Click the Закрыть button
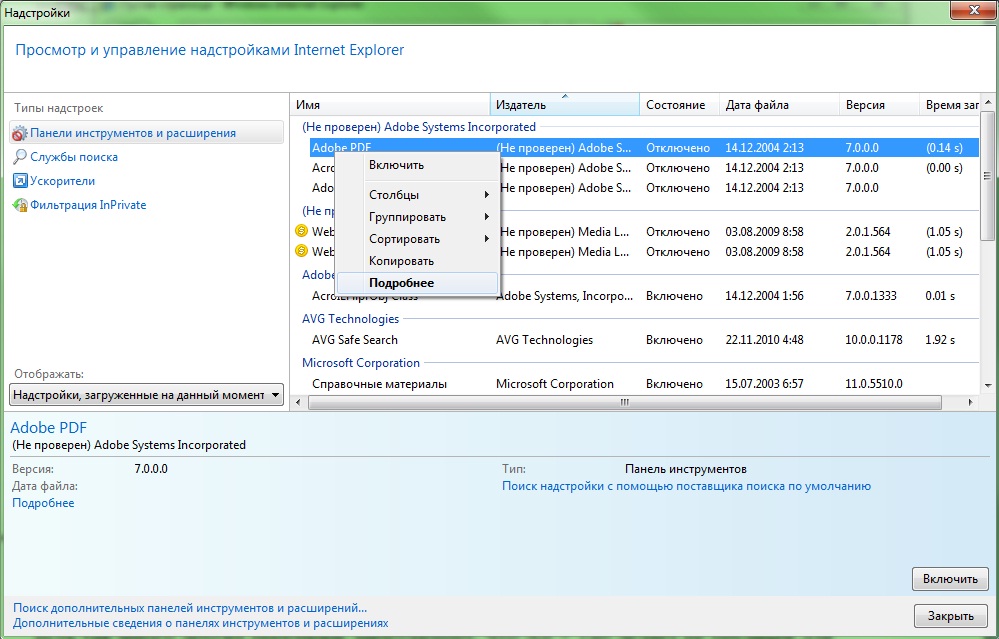The image size is (999, 639). [950, 616]
